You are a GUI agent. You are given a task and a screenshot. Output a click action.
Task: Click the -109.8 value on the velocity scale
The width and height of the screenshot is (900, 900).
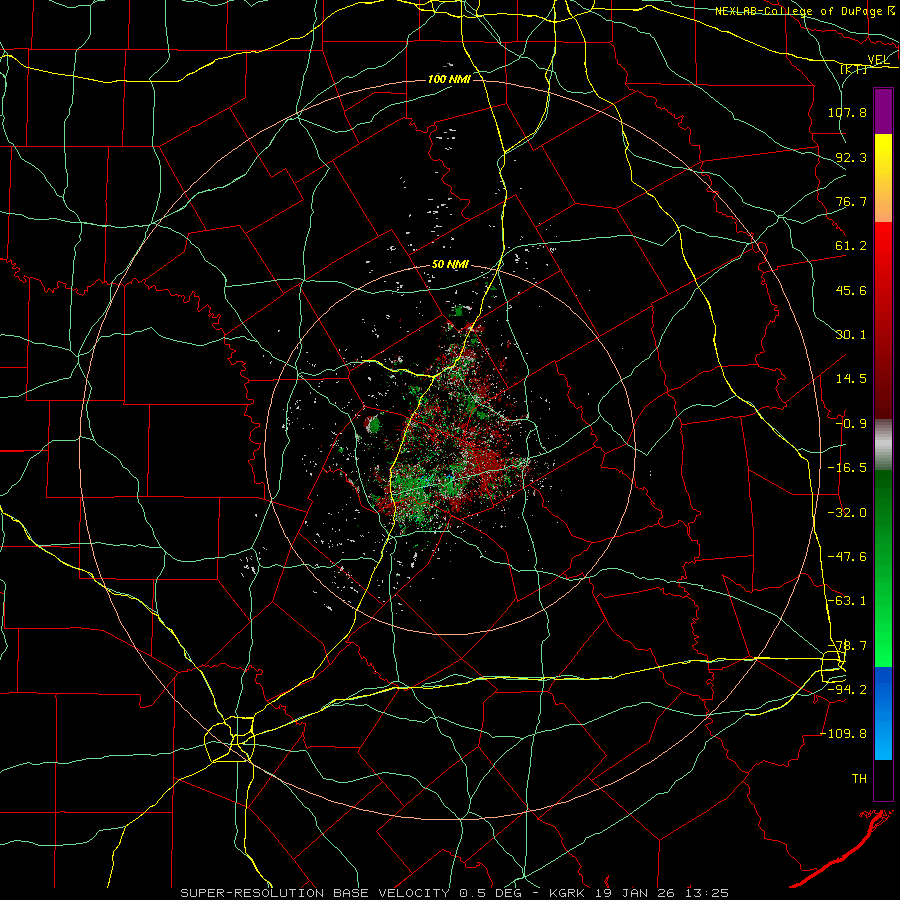[x=843, y=734]
